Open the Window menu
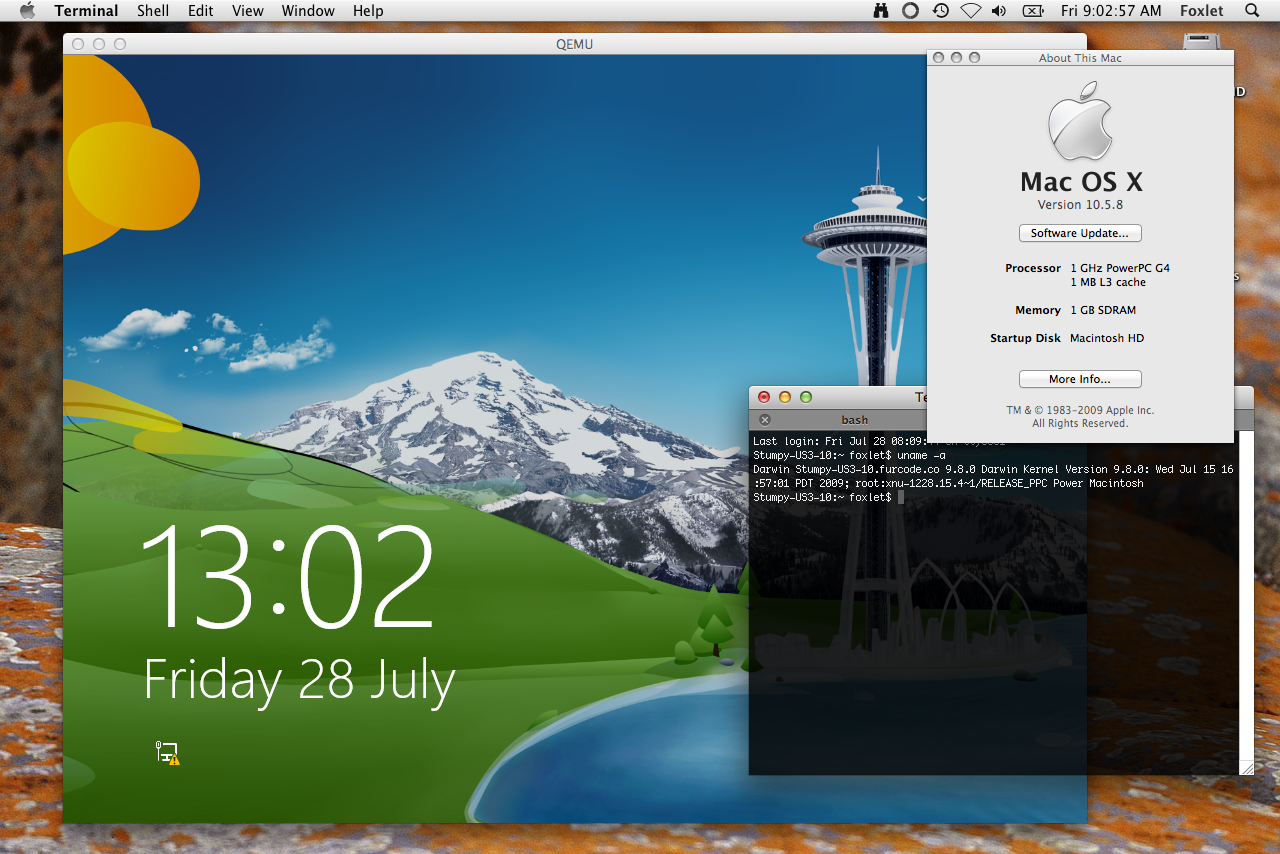This screenshot has width=1280, height=854. [x=308, y=11]
